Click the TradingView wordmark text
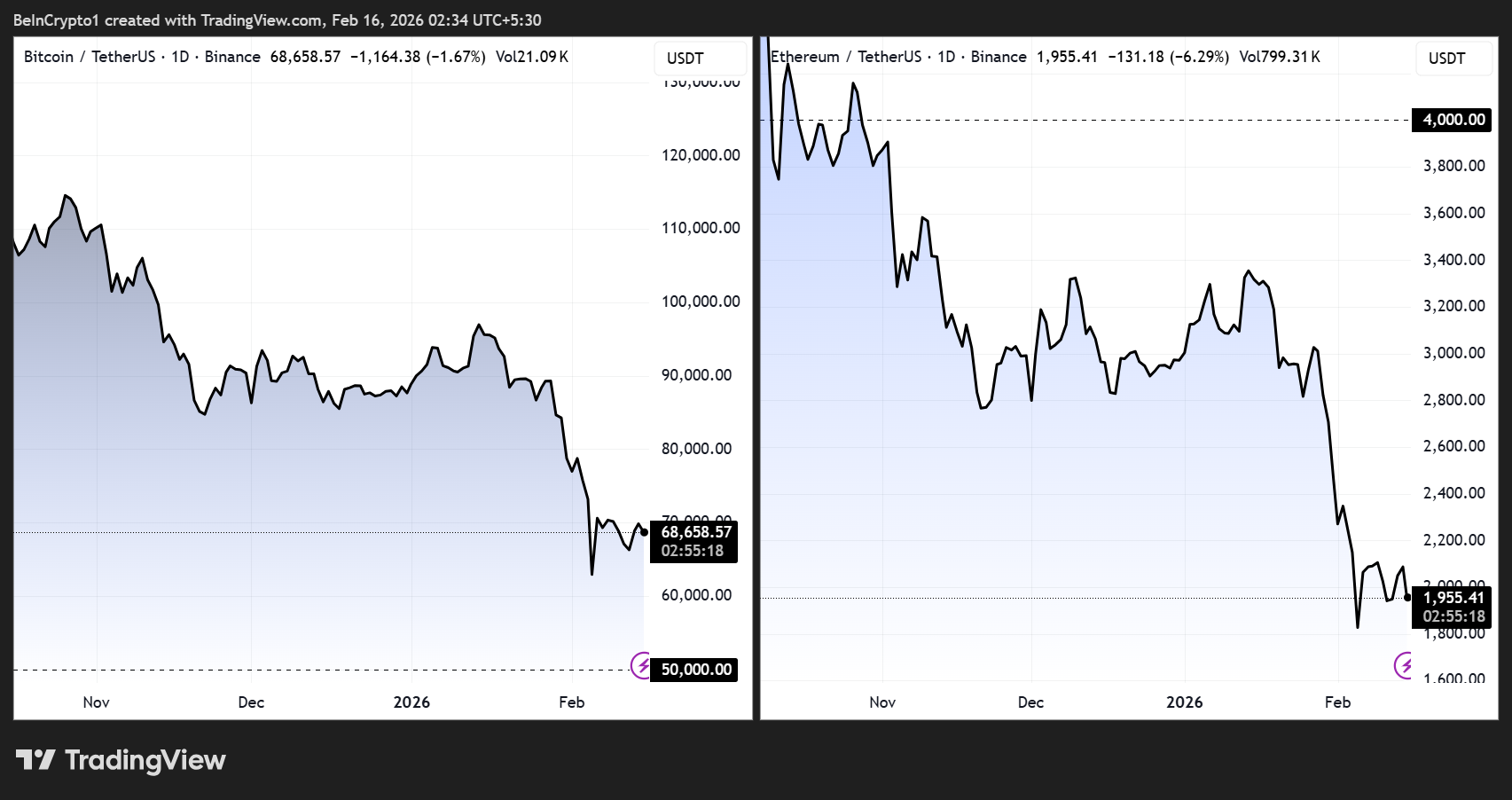1512x800 pixels. click(x=145, y=760)
